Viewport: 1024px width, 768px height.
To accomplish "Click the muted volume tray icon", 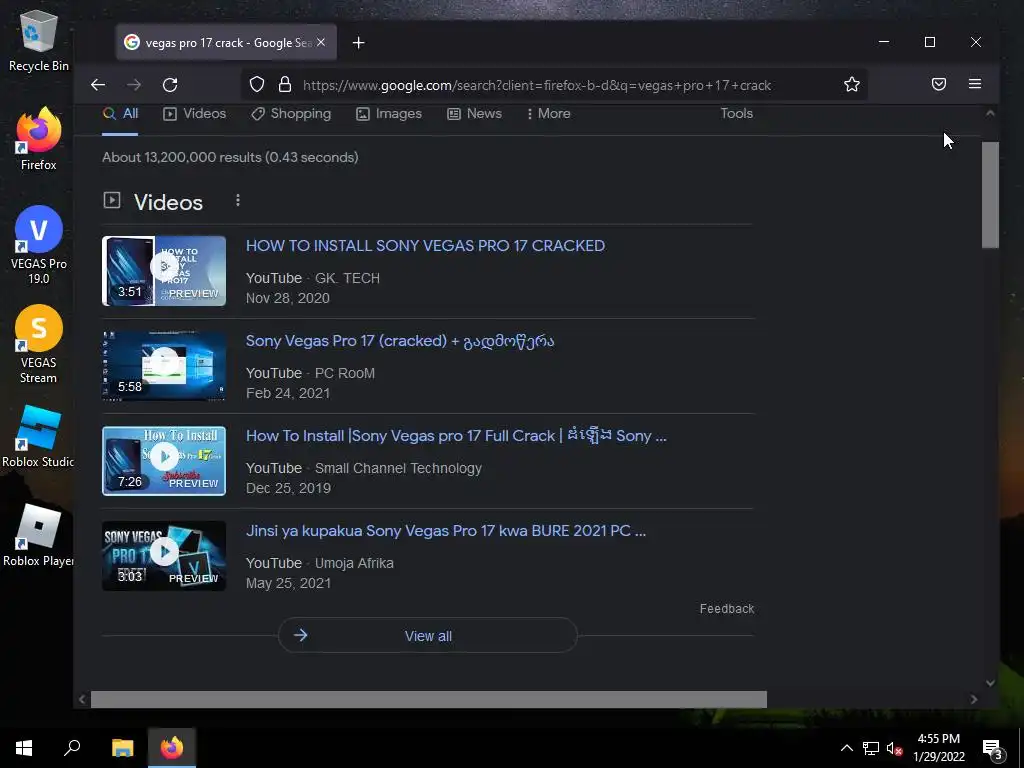I will click(x=895, y=748).
